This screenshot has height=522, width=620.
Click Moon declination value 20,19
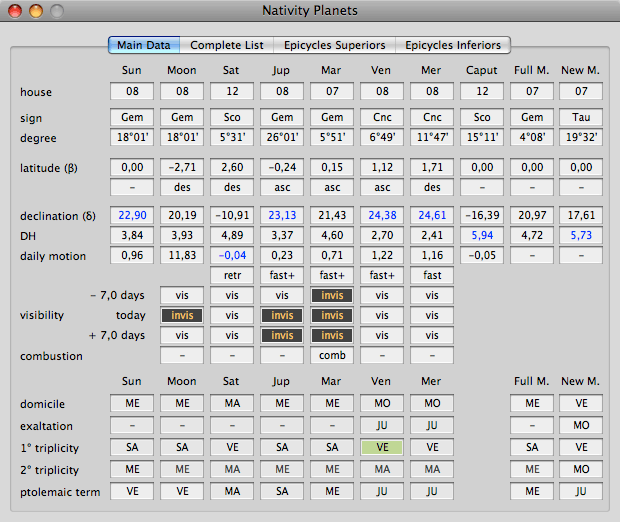182,216
